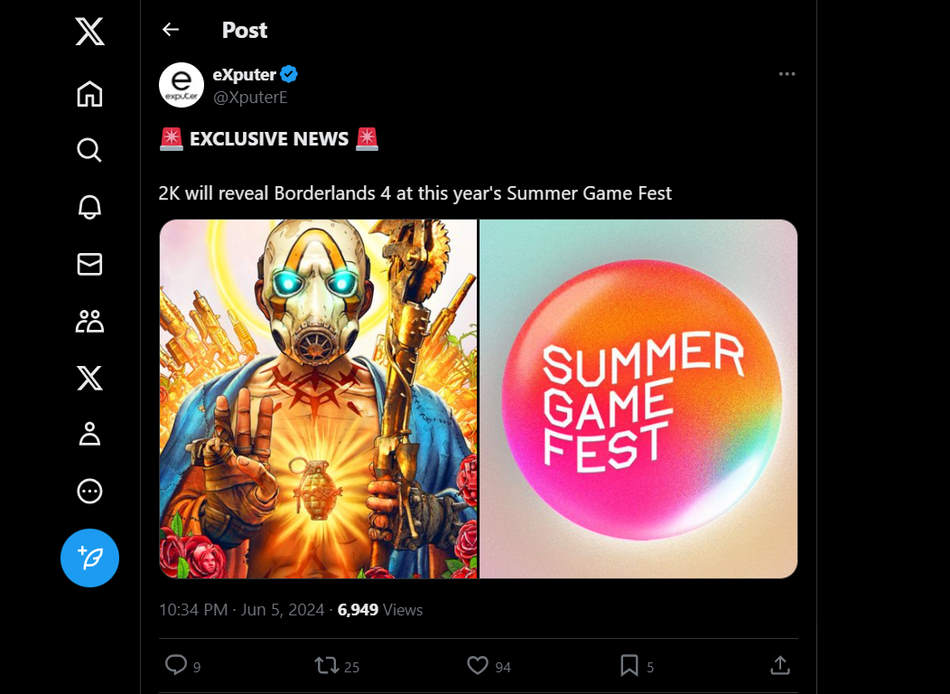
Task: Open your Profile from the sidebar
Action: pyautogui.click(x=89, y=434)
